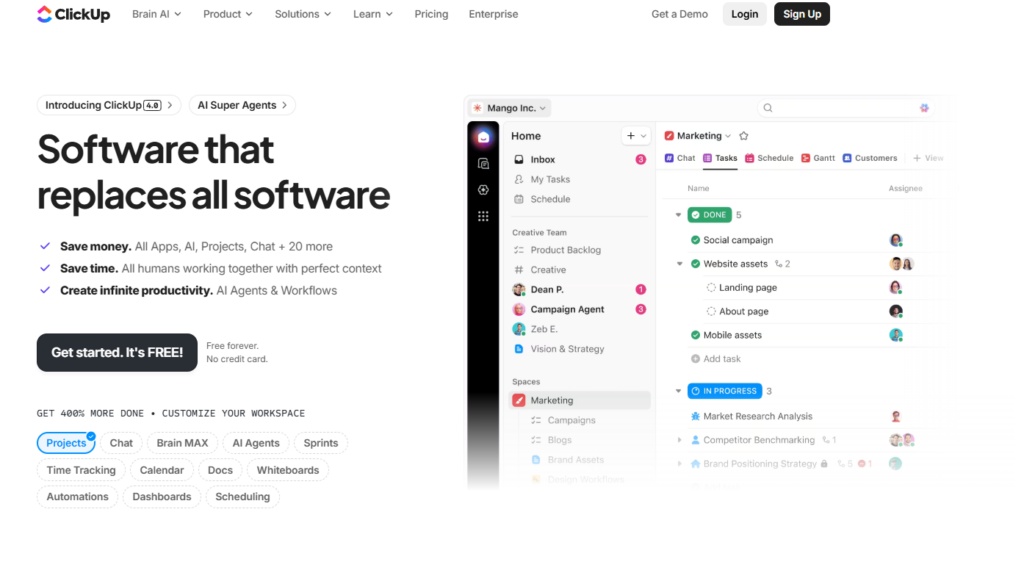Collapse the DONE task group

click(679, 215)
